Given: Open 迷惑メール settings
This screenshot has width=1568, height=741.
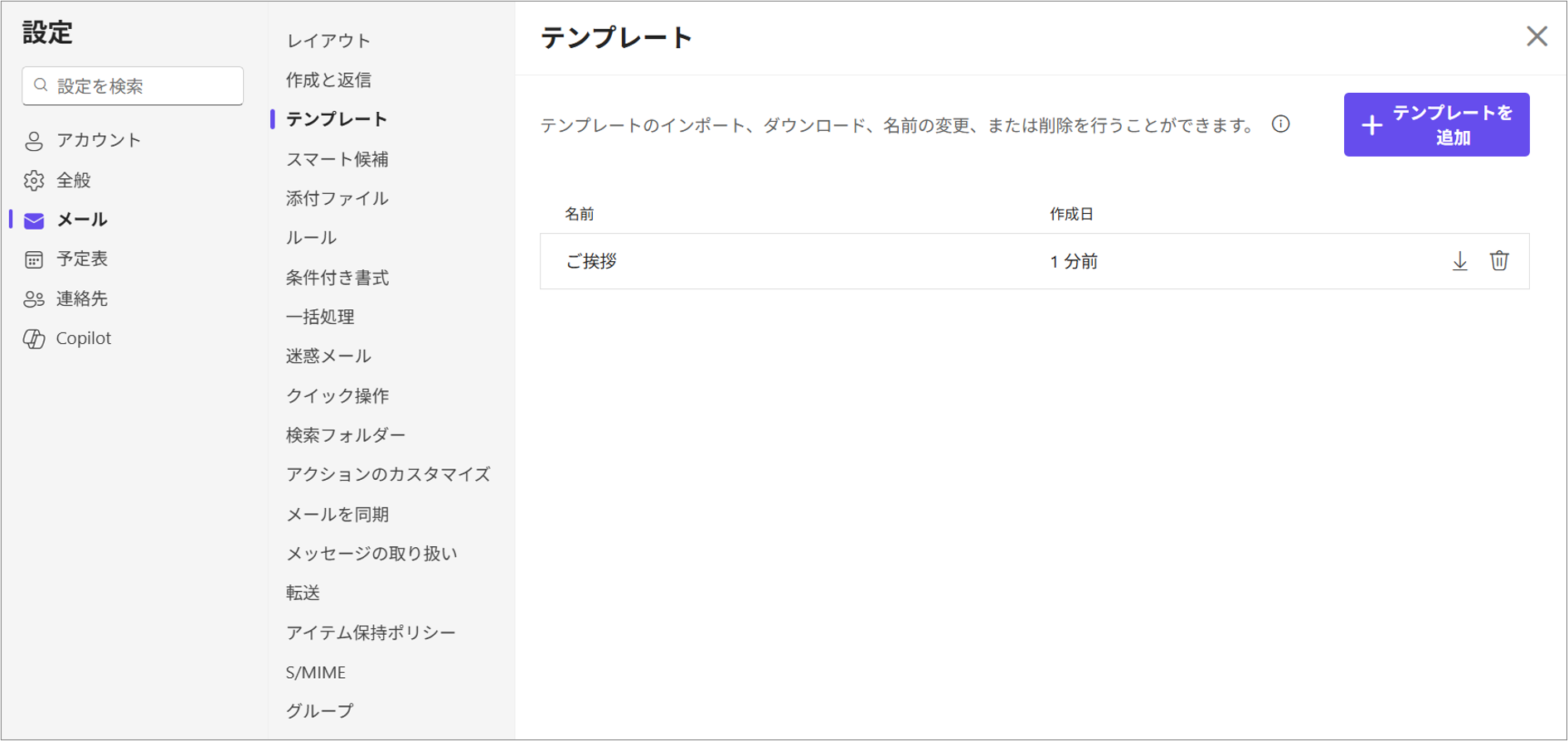Looking at the screenshot, I should pos(328,356).
